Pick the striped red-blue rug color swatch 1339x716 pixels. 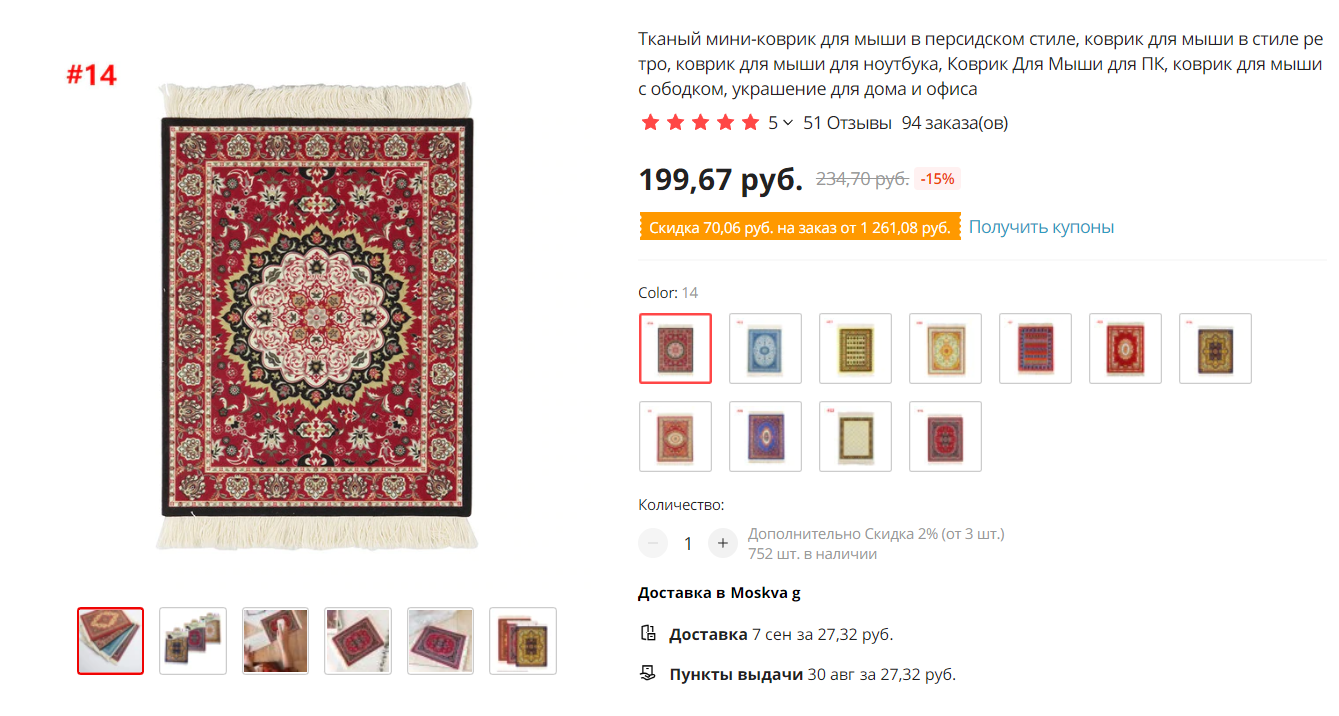tap(1035, 349)
